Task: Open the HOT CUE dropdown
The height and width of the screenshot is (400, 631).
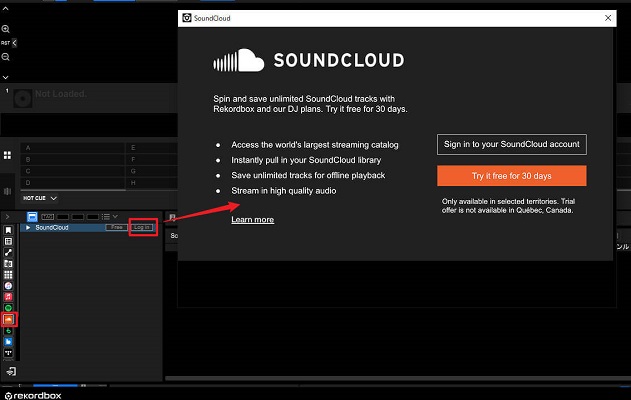Action: pos(40,198)
